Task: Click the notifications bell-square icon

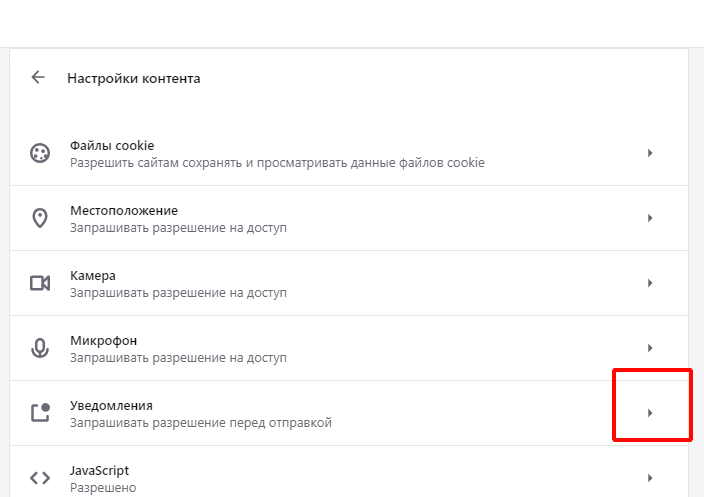Action: [40, 413]
